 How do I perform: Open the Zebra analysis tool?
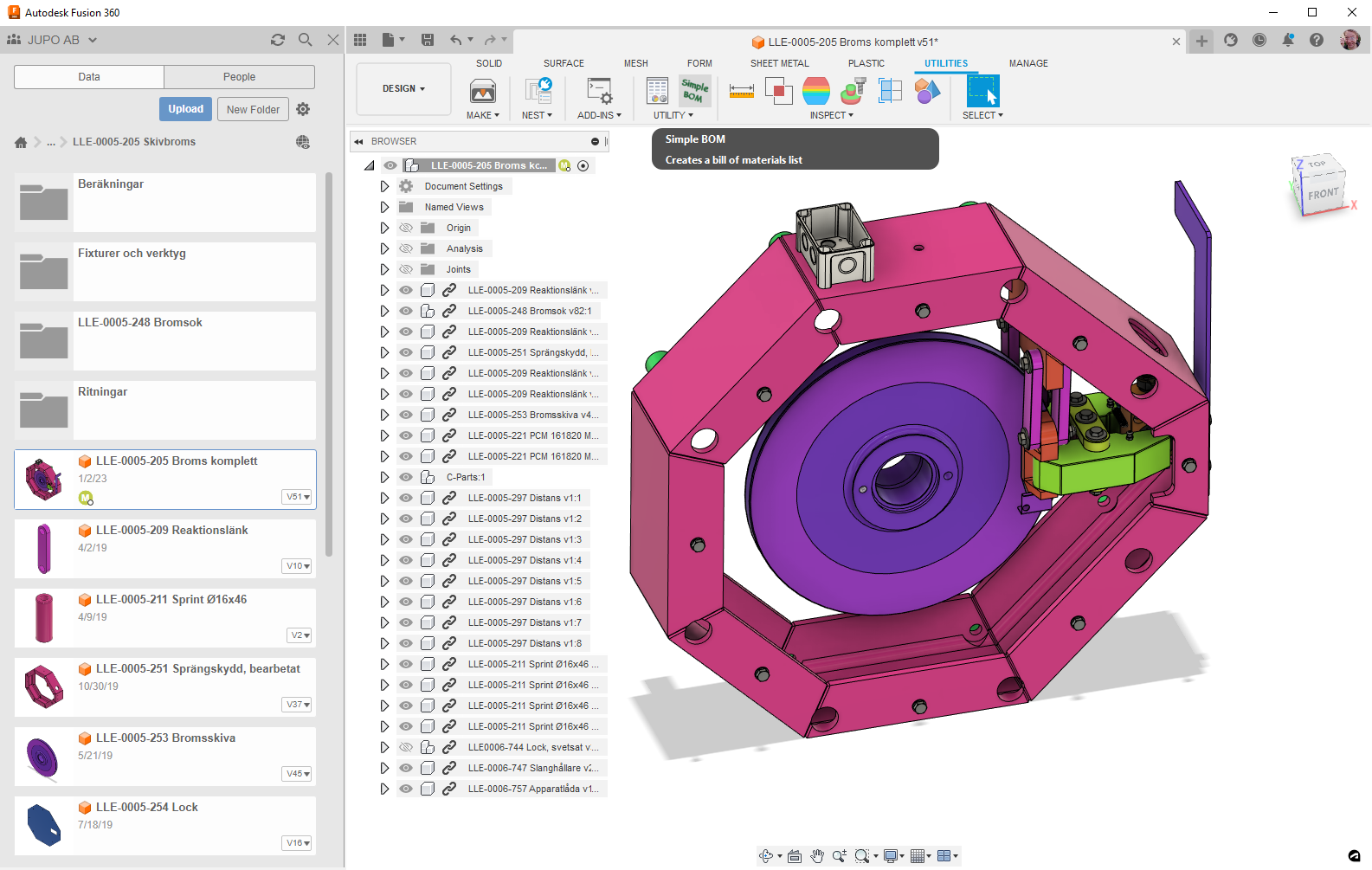click(815, 91)
